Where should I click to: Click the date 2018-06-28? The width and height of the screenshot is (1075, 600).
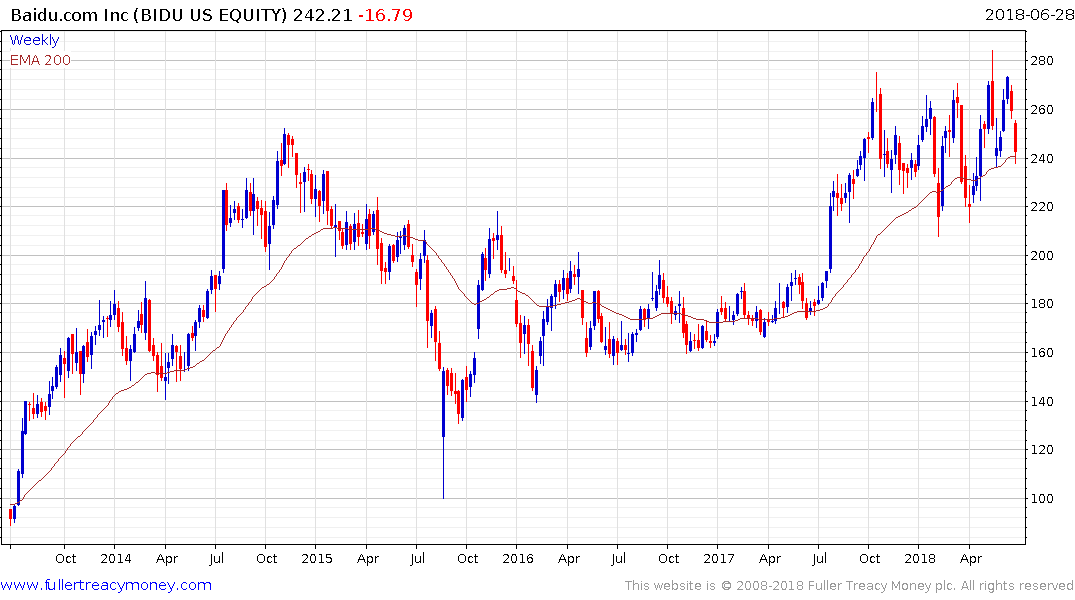point(1028,15)
